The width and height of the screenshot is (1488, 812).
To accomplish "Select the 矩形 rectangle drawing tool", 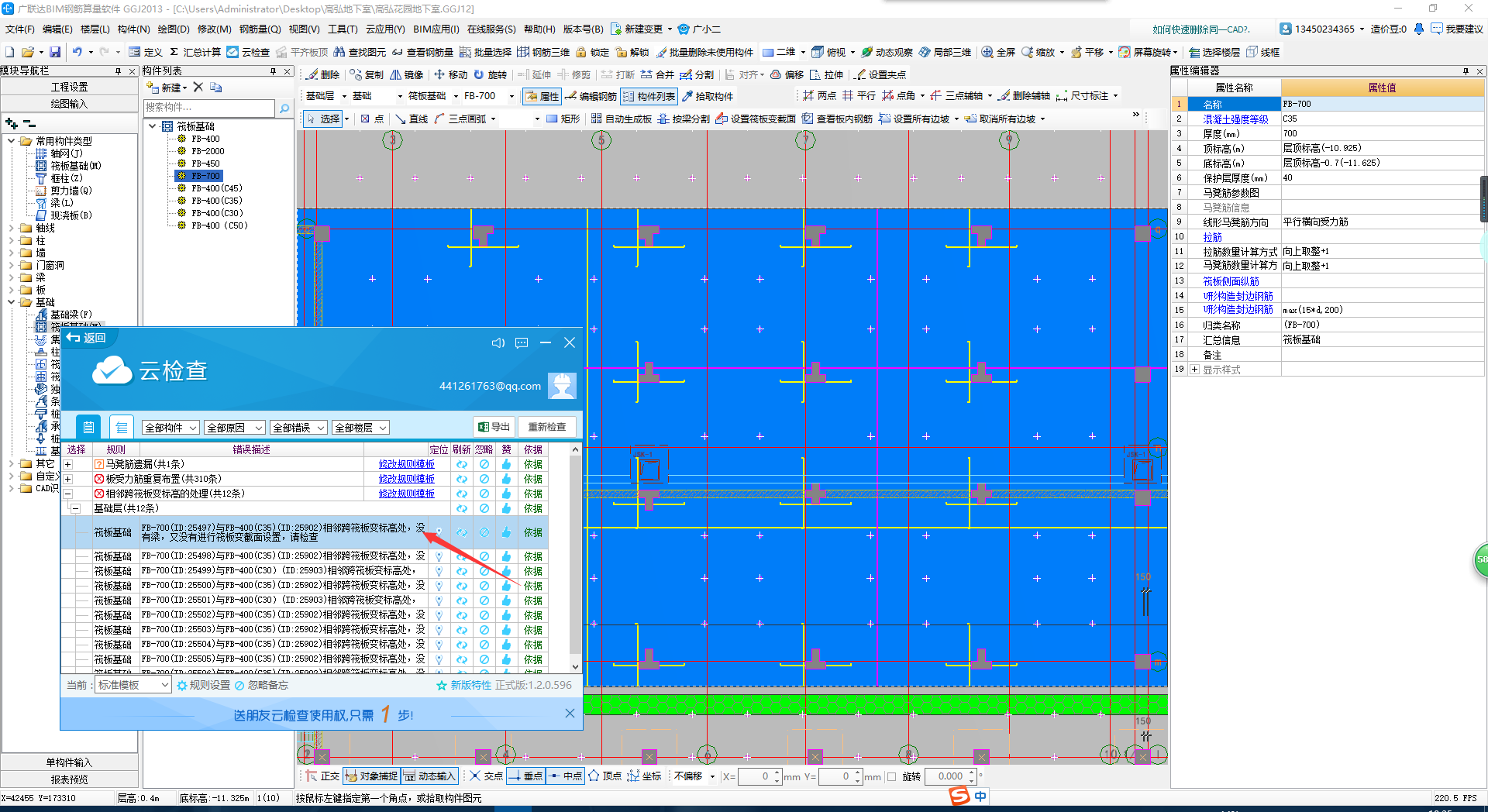I will click(563, 119).
